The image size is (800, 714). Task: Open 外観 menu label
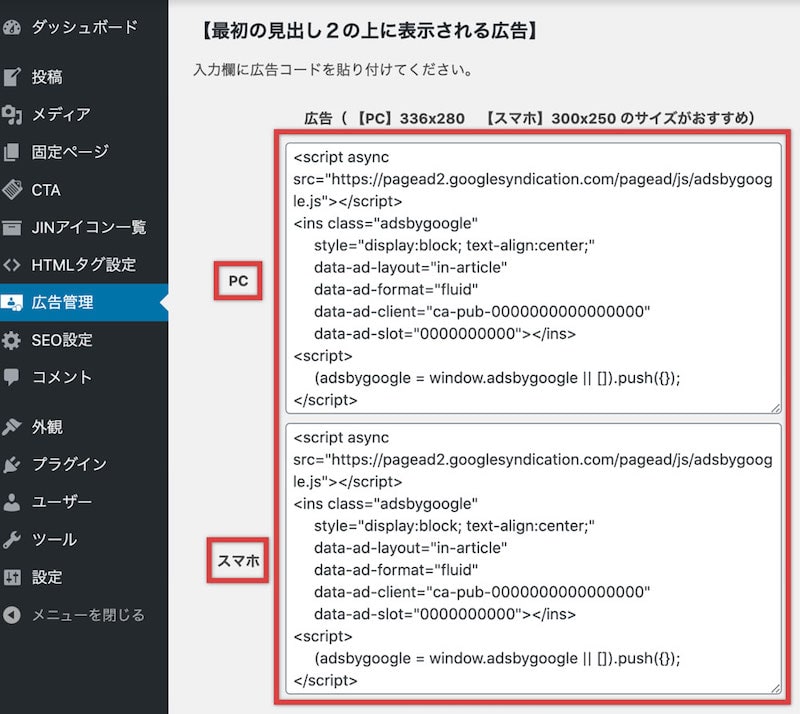point(47,427)
